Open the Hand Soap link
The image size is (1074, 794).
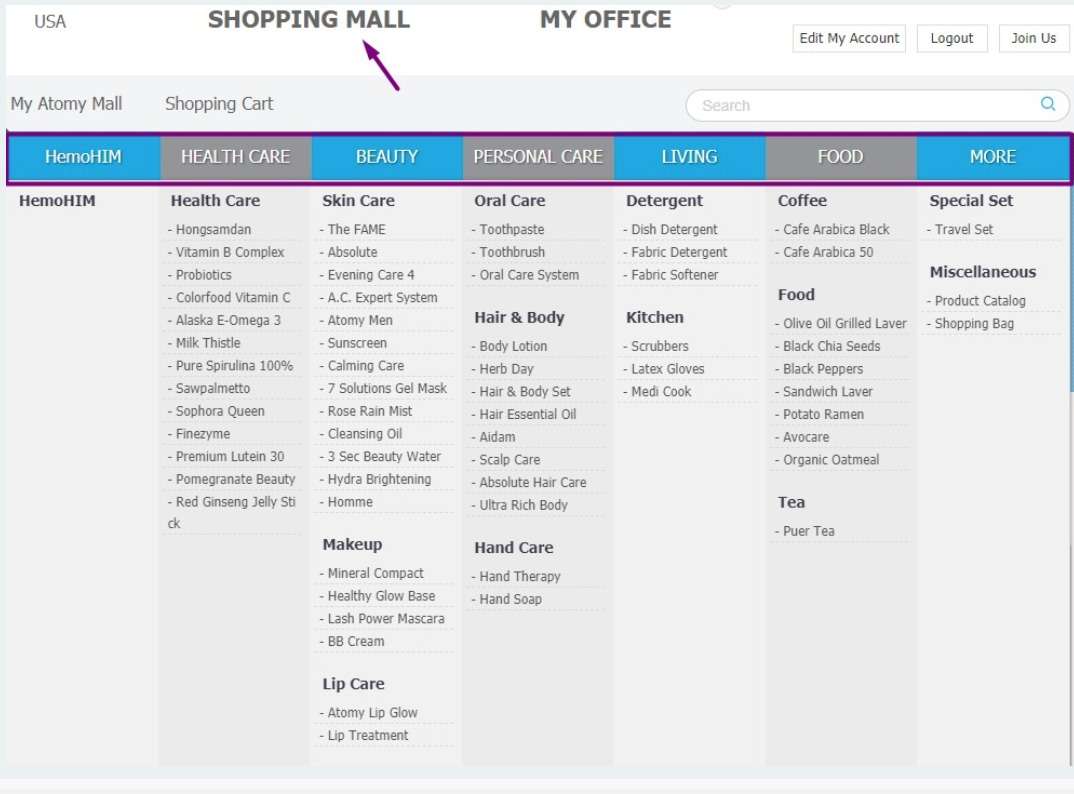(x=510, y=599)
